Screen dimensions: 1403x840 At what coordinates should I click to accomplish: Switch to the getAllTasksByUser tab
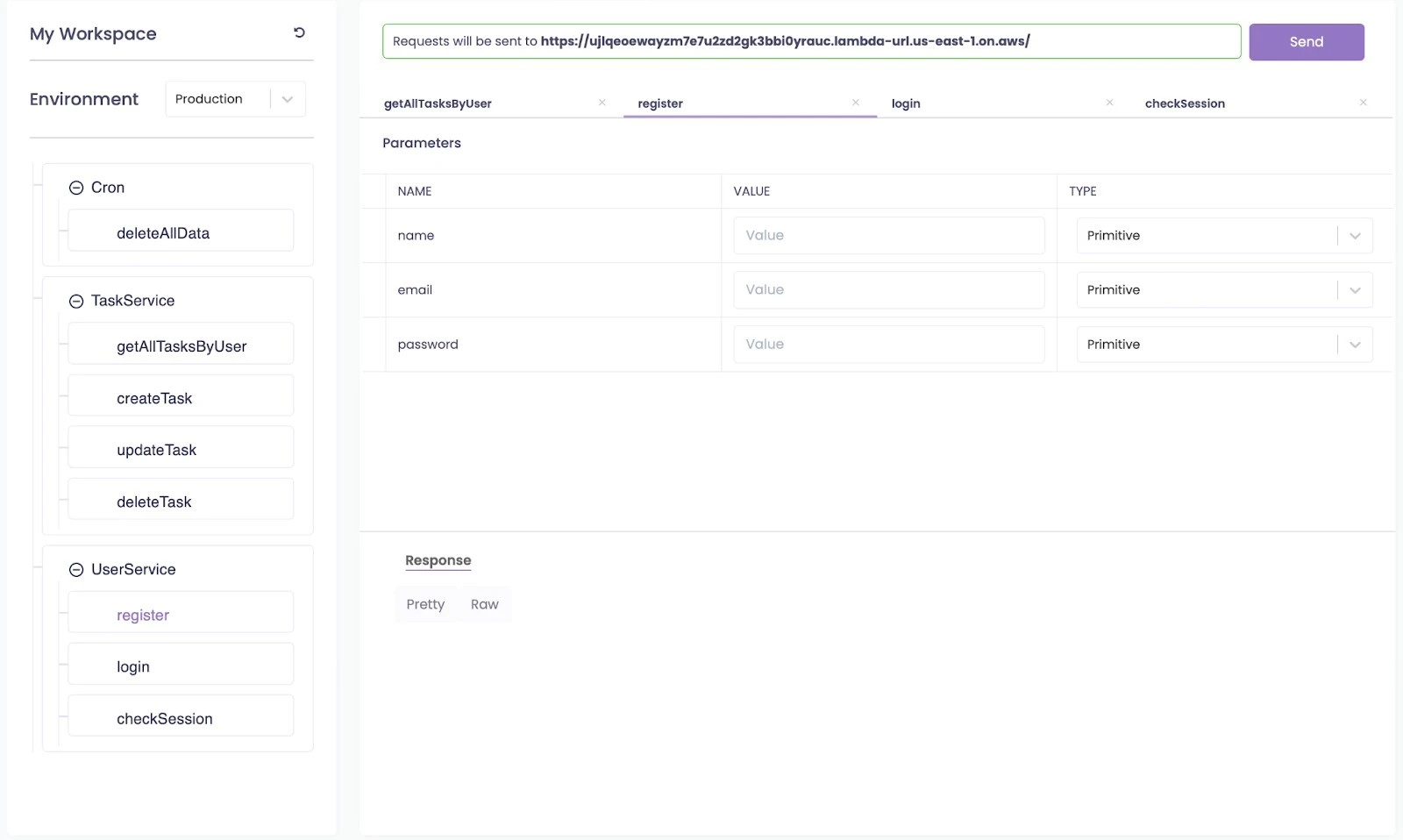click(x=438, y=103)
